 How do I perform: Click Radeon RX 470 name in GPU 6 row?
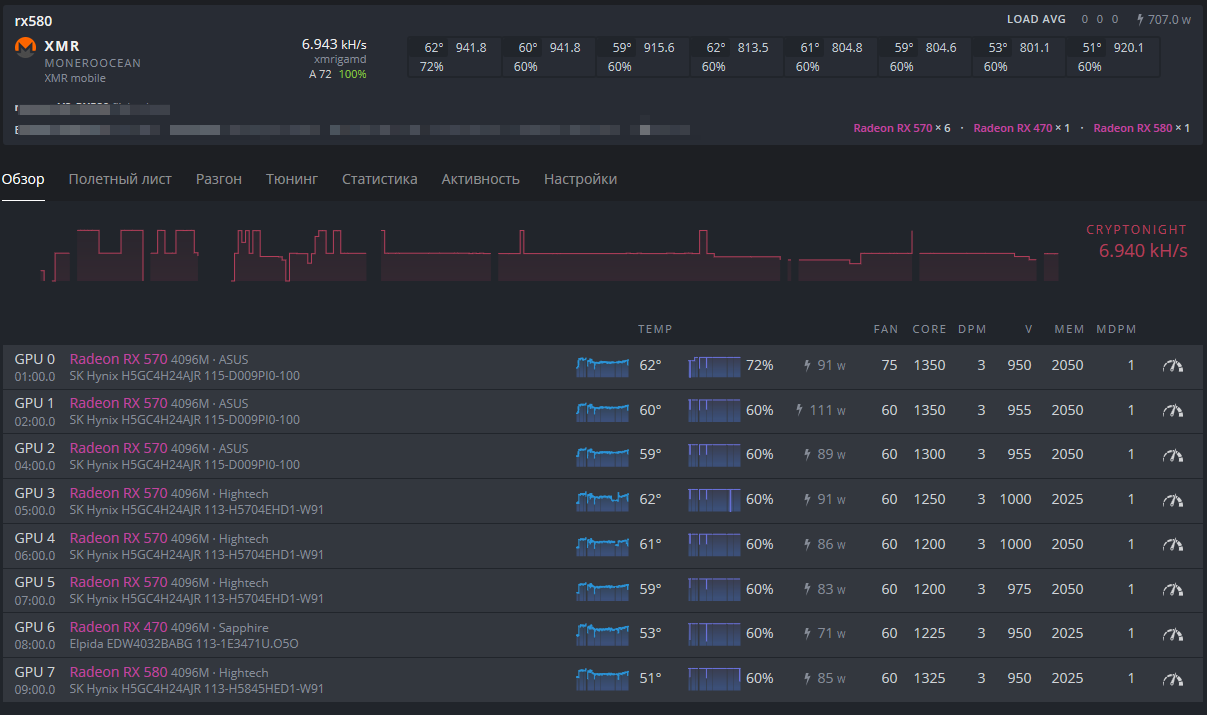coord(119,627)
